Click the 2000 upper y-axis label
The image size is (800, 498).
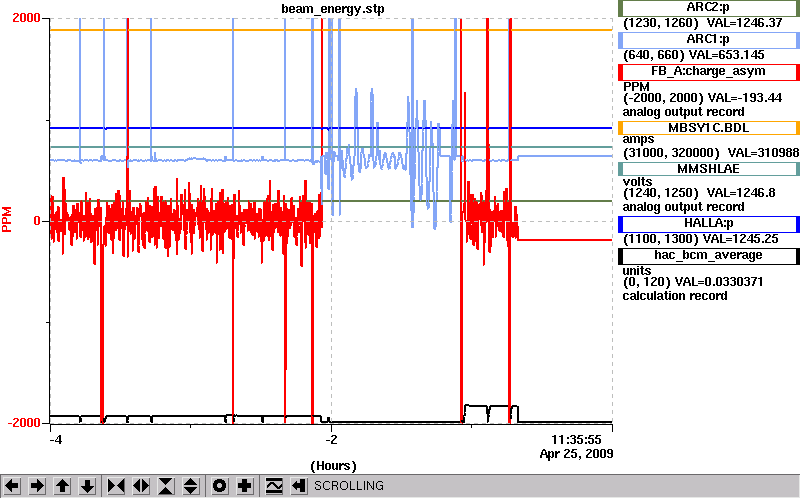[x=26, y=18]
